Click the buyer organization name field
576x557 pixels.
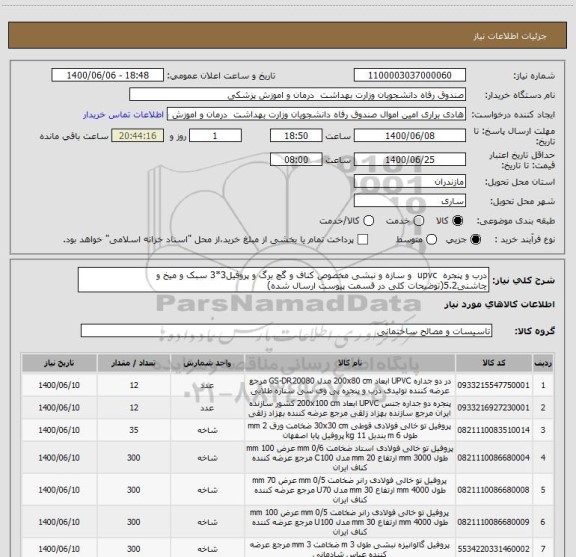pyautogui.click(x=298, y=95)
